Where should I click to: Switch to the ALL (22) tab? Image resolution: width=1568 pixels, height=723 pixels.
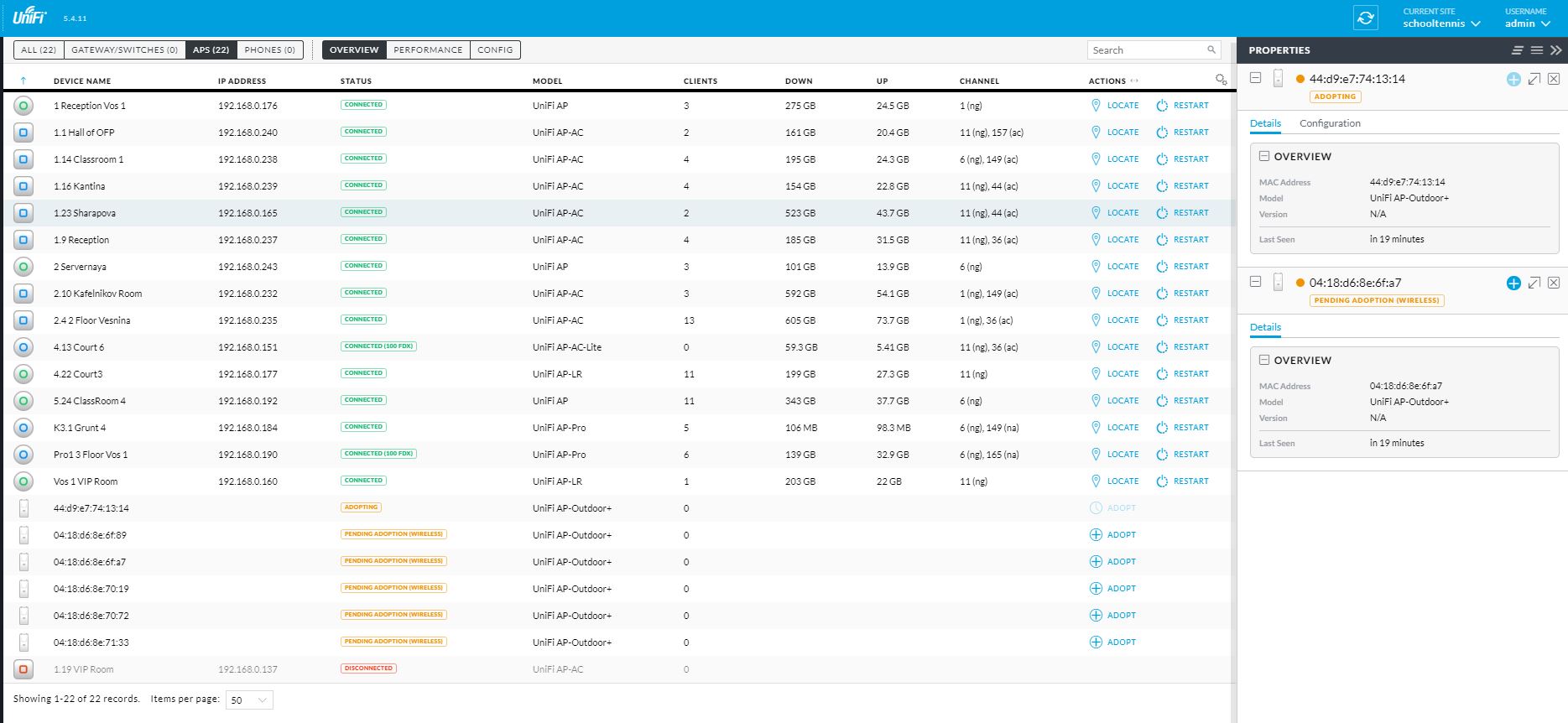point(39,49)
